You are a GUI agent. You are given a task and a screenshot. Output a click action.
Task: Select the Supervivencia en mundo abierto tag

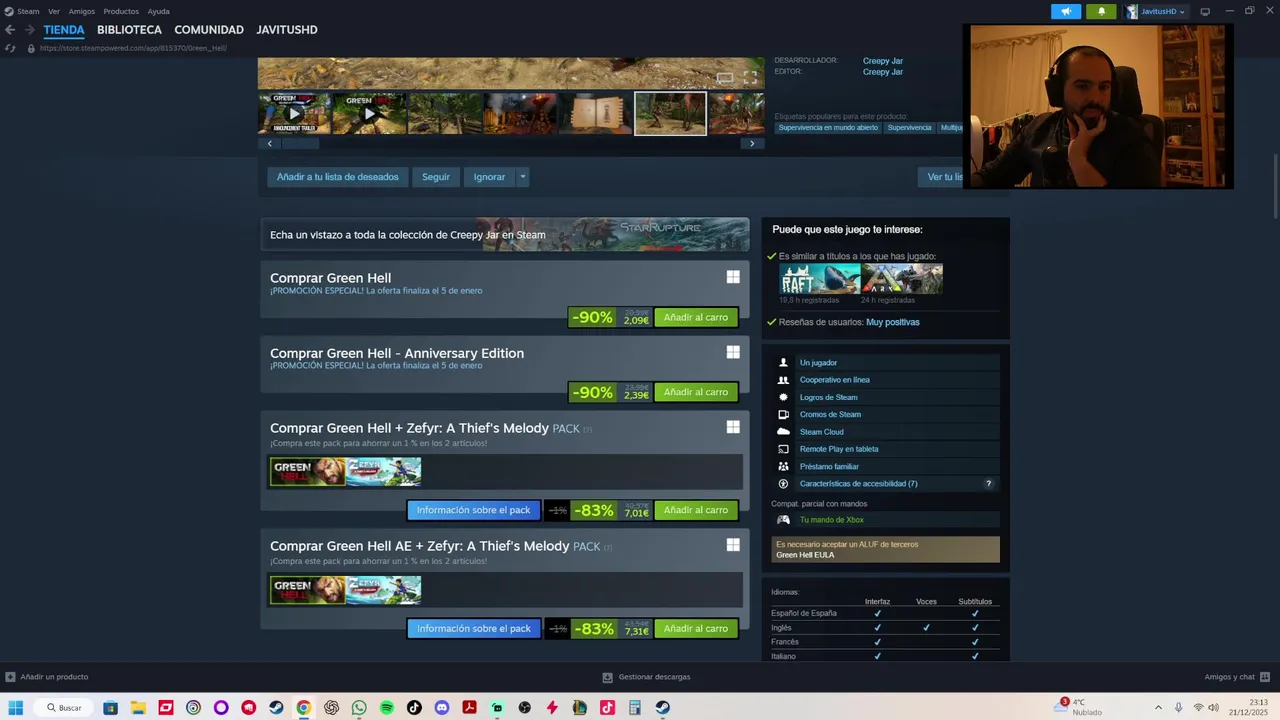(828, 128)
